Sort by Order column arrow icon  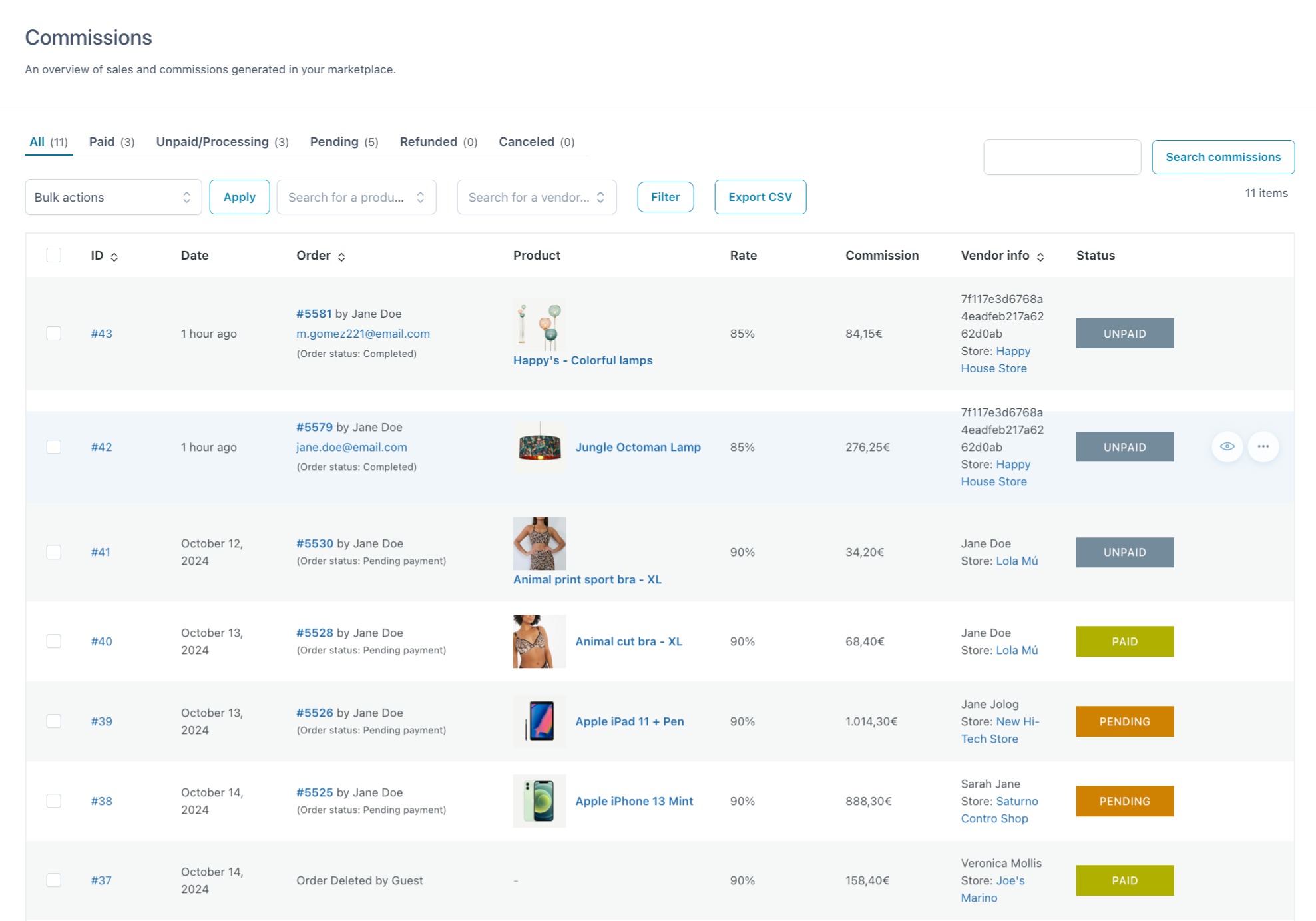click(341, 257)
